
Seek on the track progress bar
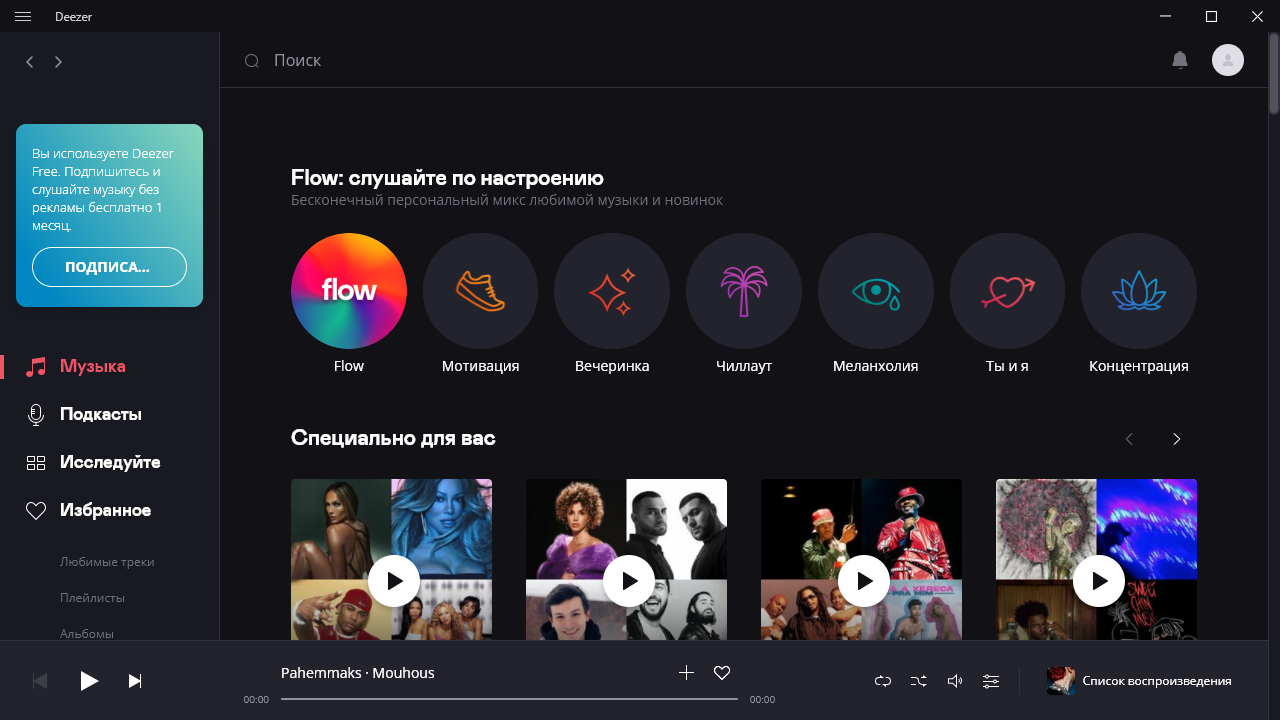pos(509,699)
